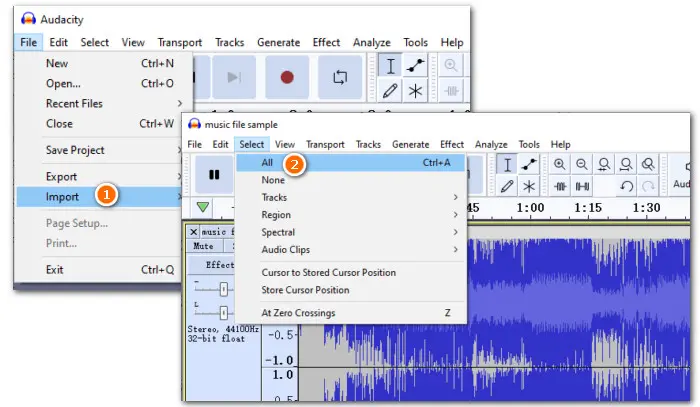Image resolution: width=700 pixels, height=407 pixels.
Task: Choose At Zero Crossings
Action: 351,313
